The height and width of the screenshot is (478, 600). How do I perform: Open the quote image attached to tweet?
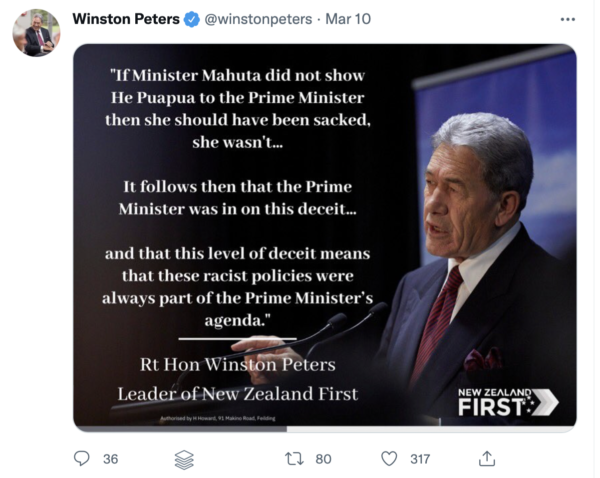coord(324,237)
